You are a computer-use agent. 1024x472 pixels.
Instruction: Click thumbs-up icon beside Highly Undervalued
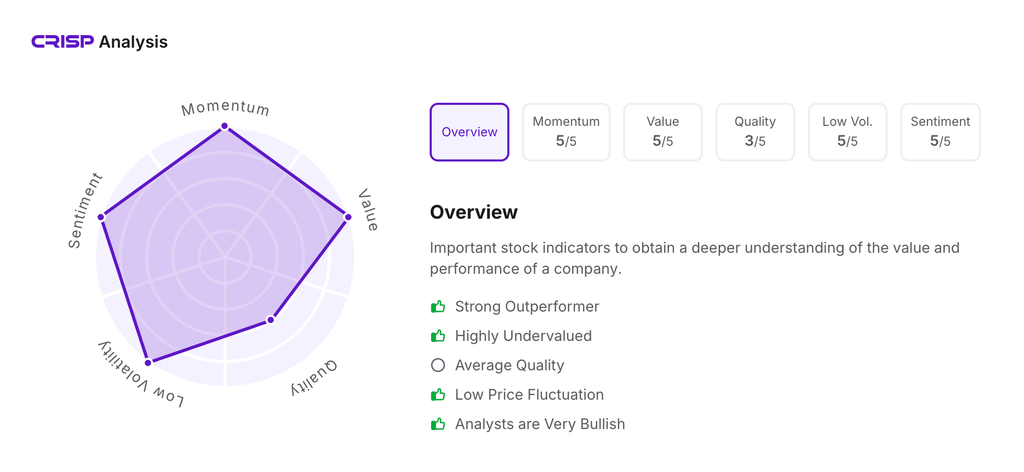click(x=438, y=336)
